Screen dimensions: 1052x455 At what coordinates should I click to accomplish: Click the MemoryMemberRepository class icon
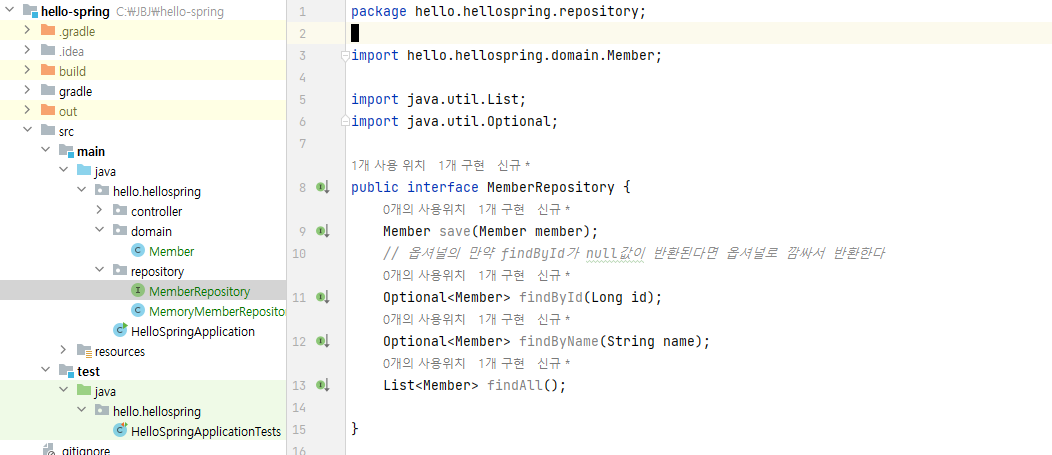click(138, 311)
